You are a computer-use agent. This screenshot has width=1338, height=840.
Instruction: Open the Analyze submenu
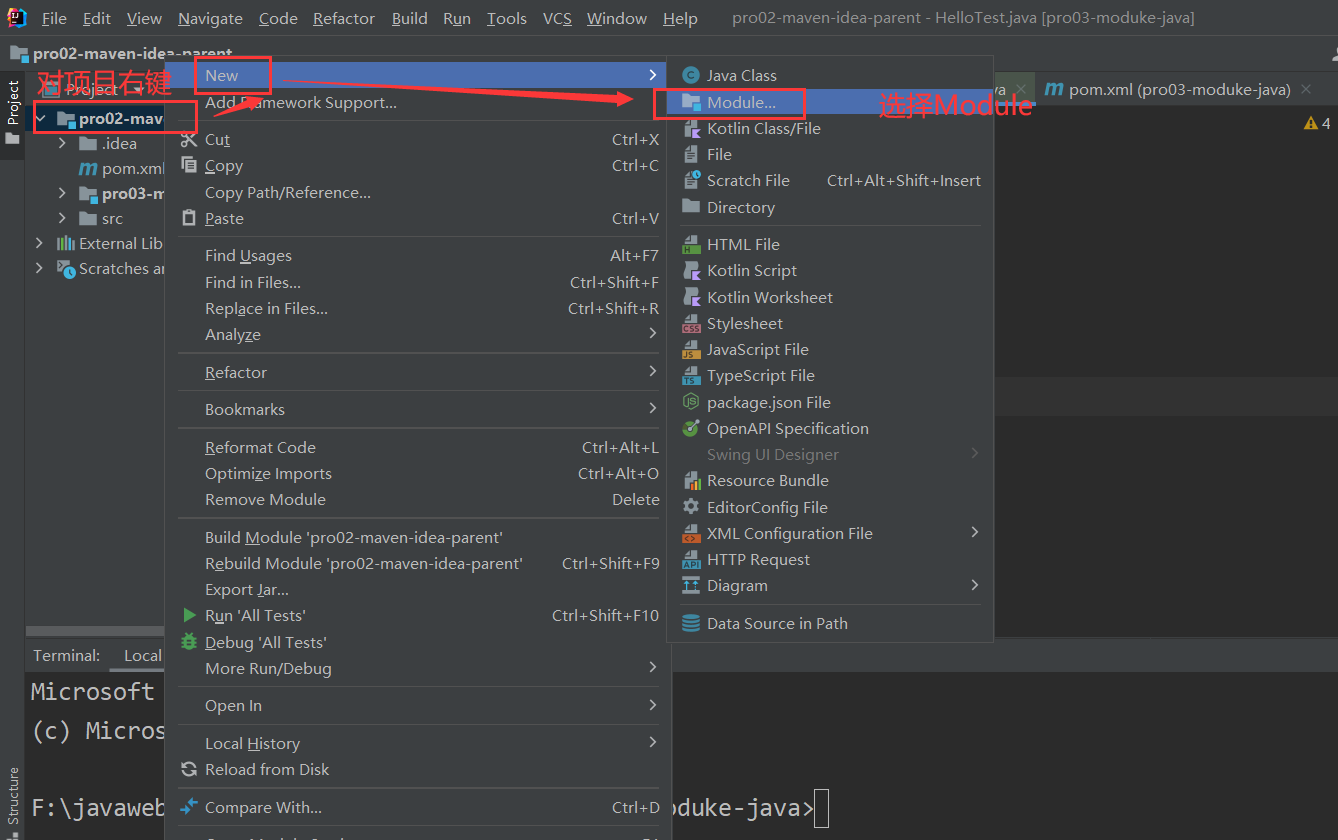pyautogui.click(x=420, y=334)
